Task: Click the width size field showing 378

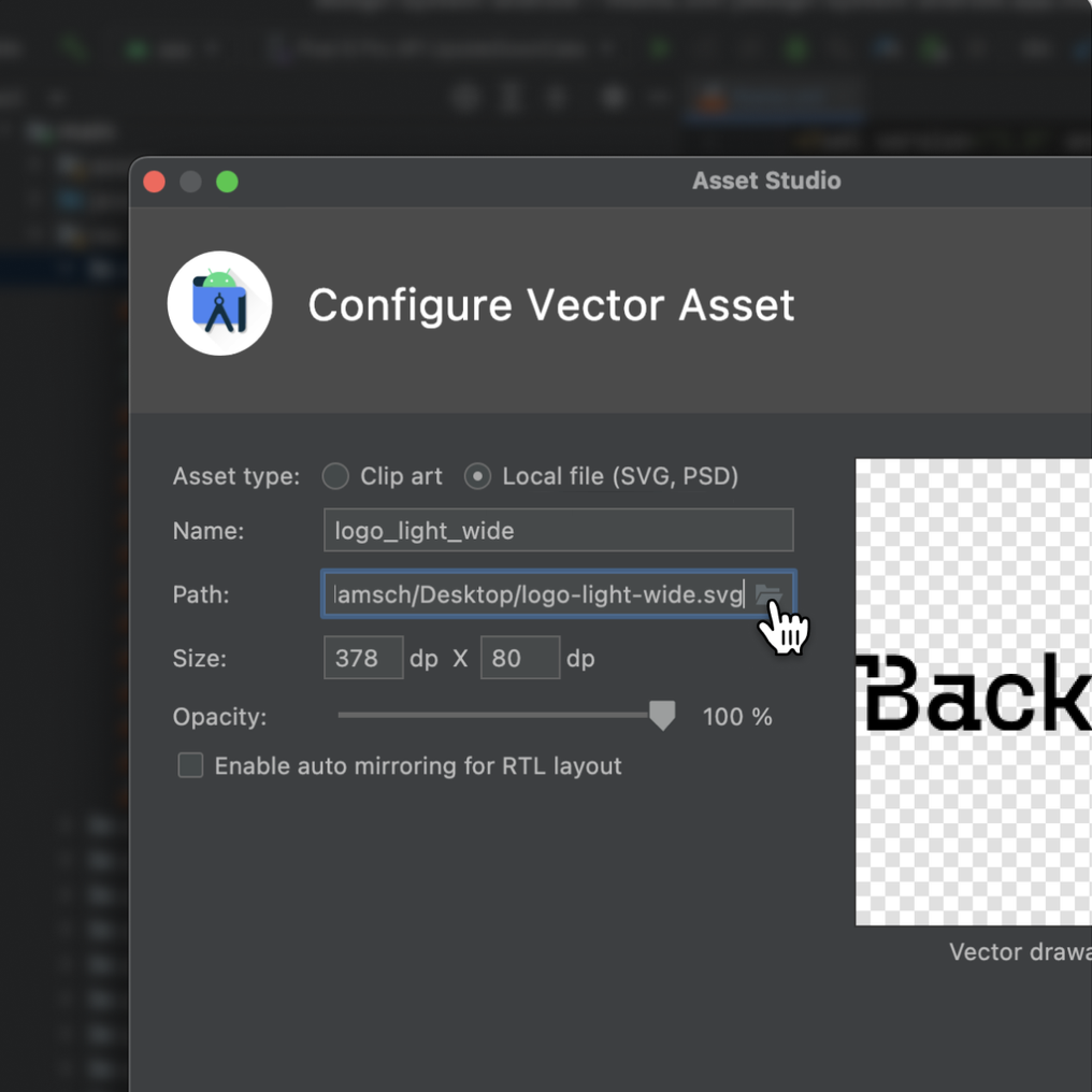Action: (363, 658)
